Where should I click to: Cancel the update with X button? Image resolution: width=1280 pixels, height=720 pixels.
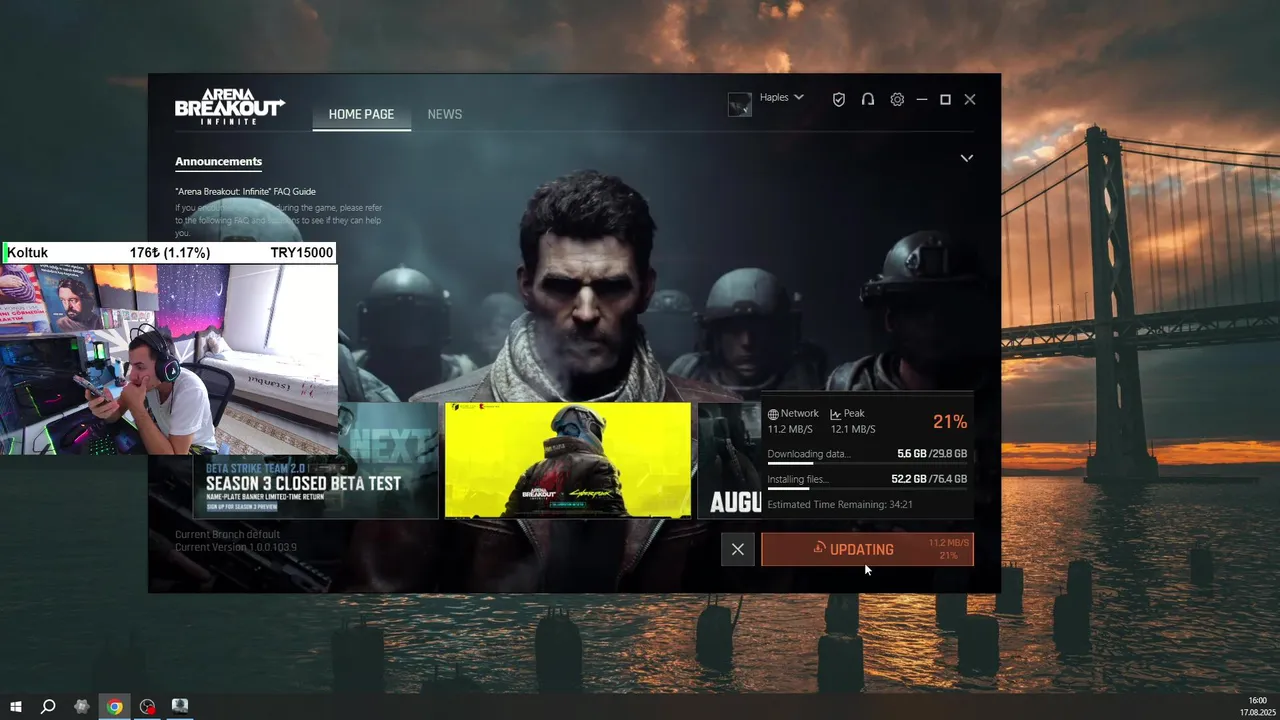tap(737, 549)
